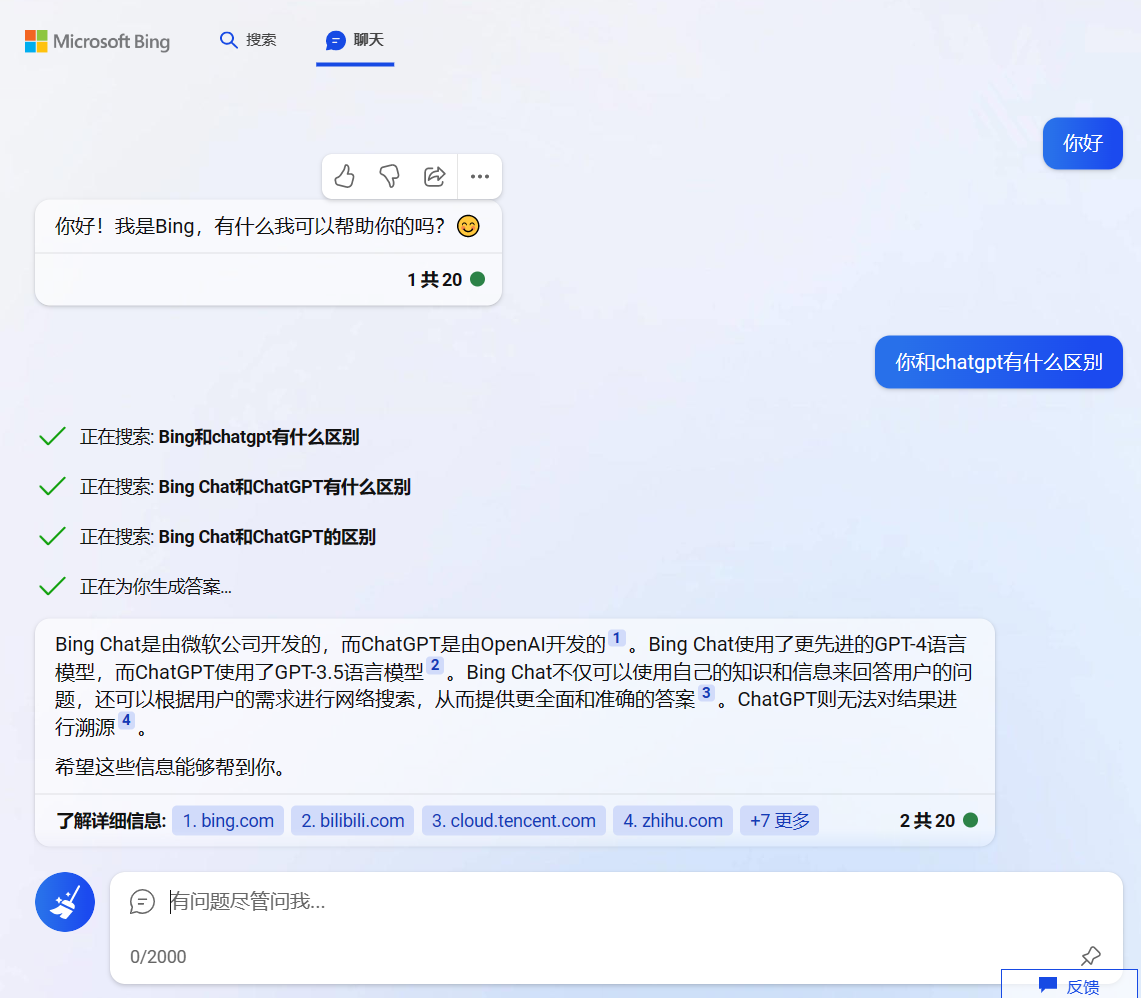Open the bilibili.com source link
Screen dimensions: 1141x998
click(x=352, y=820)
